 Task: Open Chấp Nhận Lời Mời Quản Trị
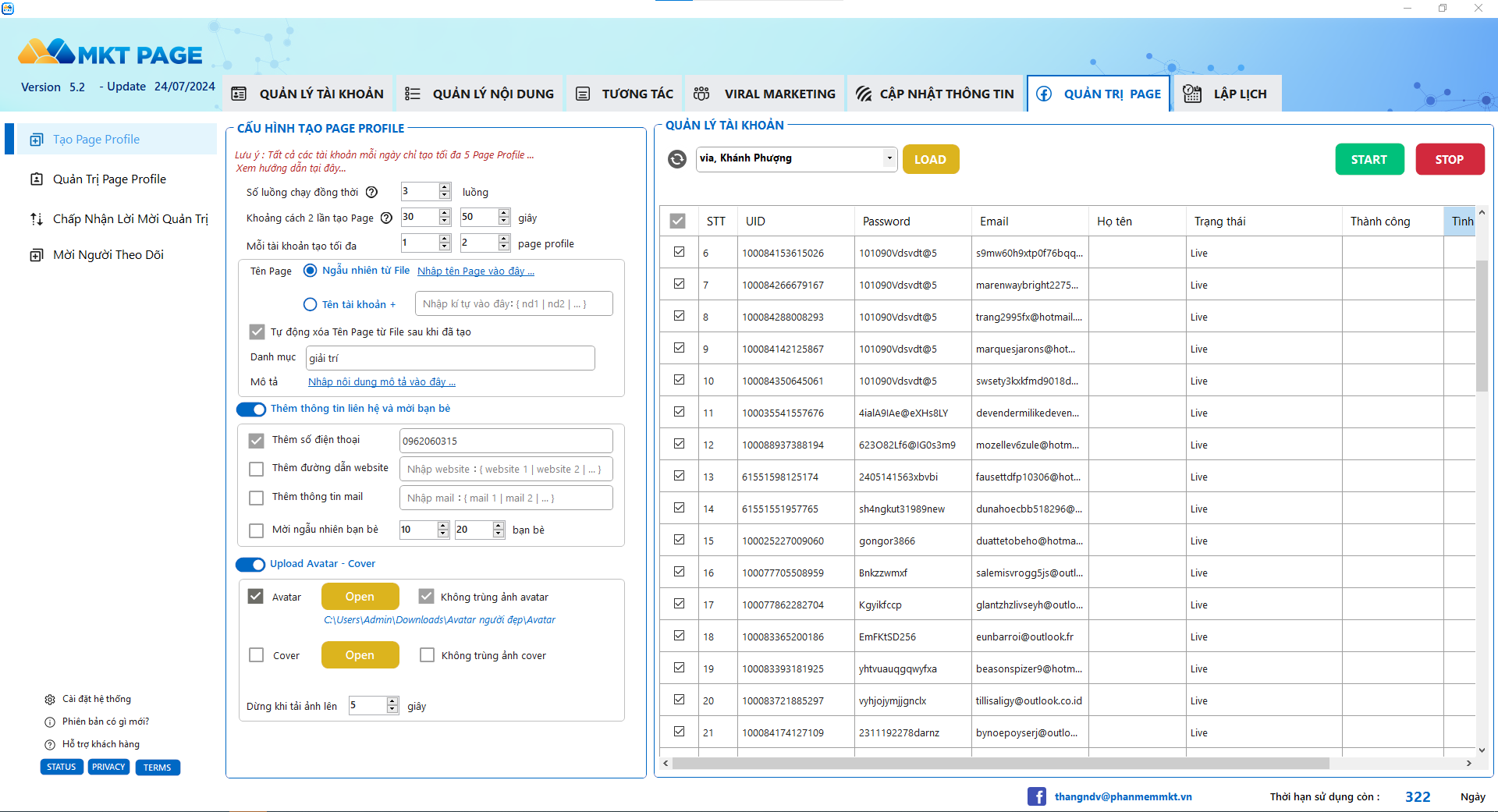click(130, 219)
